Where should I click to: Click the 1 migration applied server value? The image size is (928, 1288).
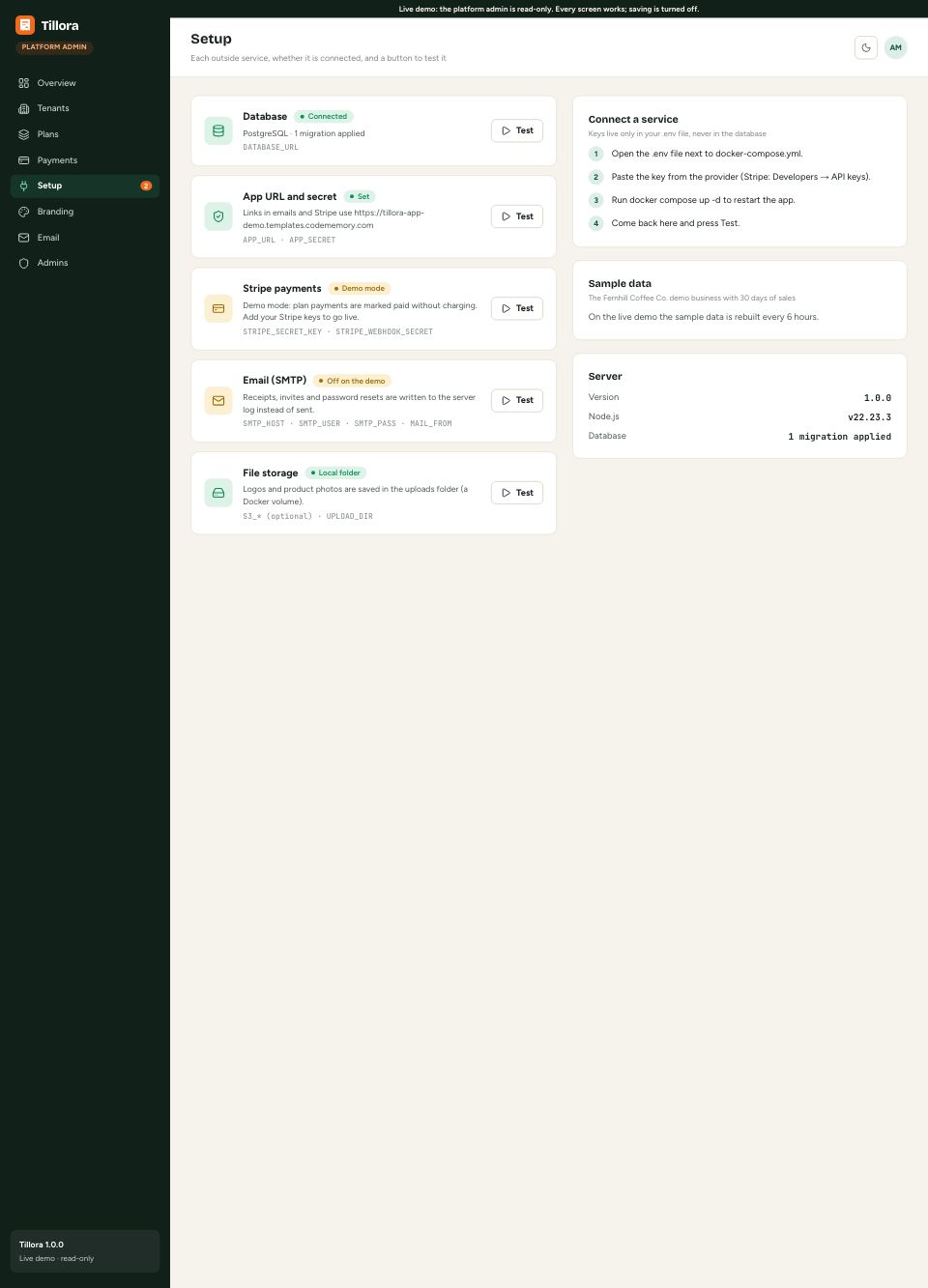click(839, 437)
